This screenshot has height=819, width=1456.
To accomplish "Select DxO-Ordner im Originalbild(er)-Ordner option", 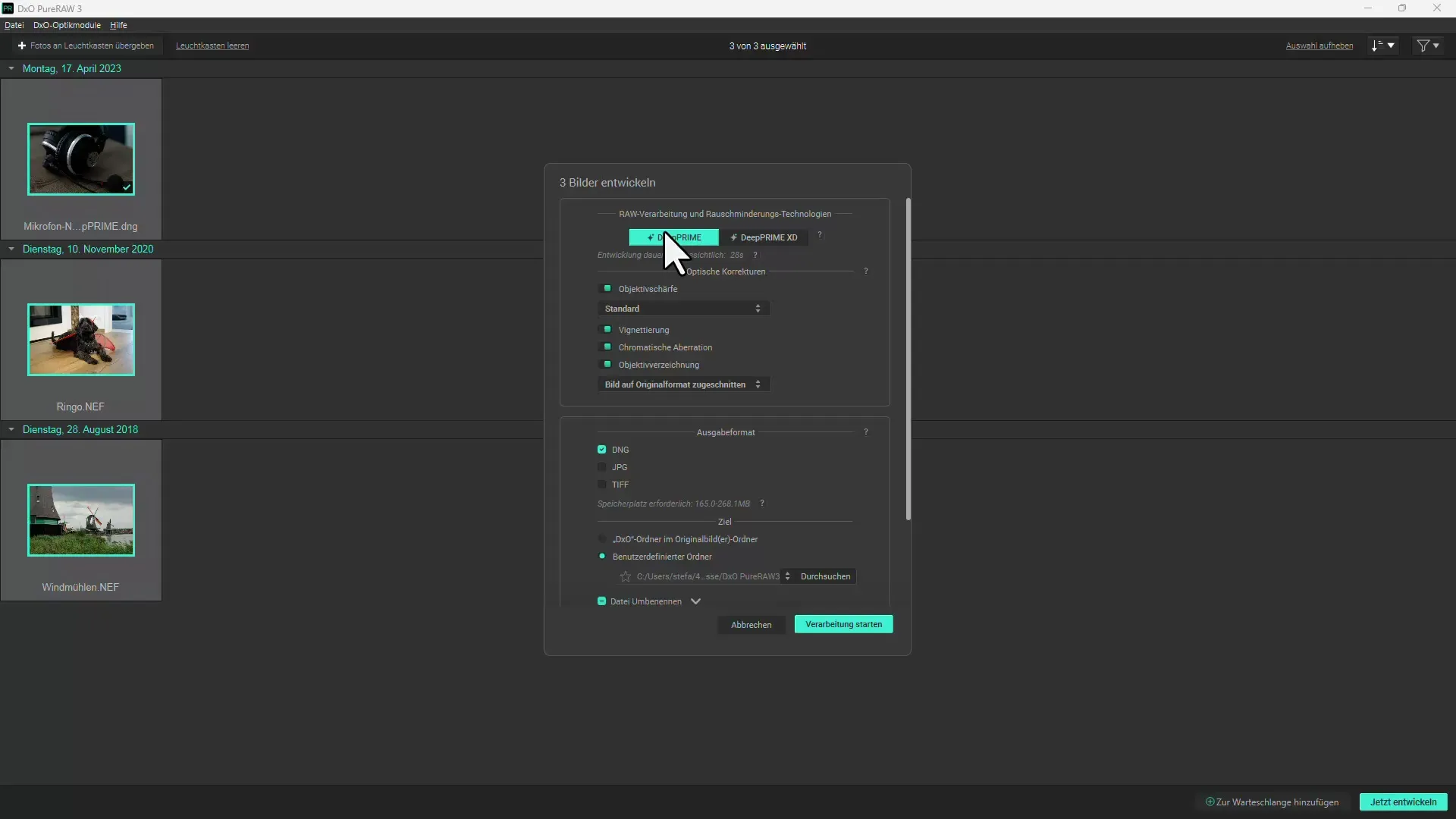I will [x=603, y=539].
